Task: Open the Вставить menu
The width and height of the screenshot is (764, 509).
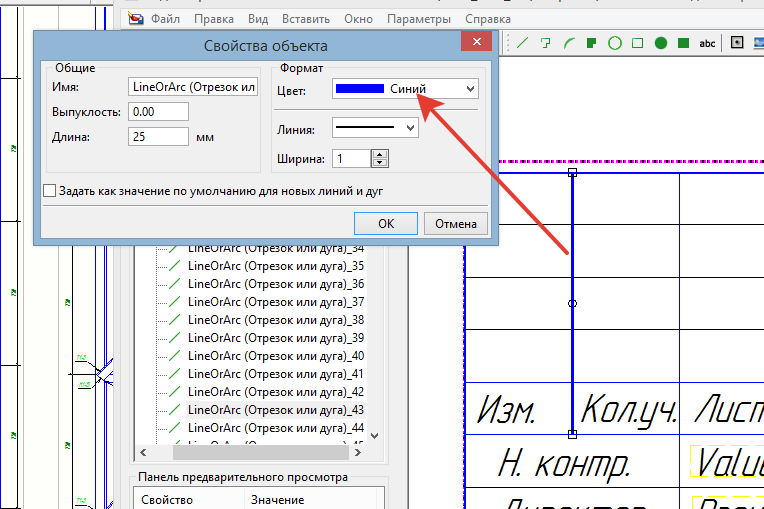Action: pyautogui.click(x=305, y=19)
